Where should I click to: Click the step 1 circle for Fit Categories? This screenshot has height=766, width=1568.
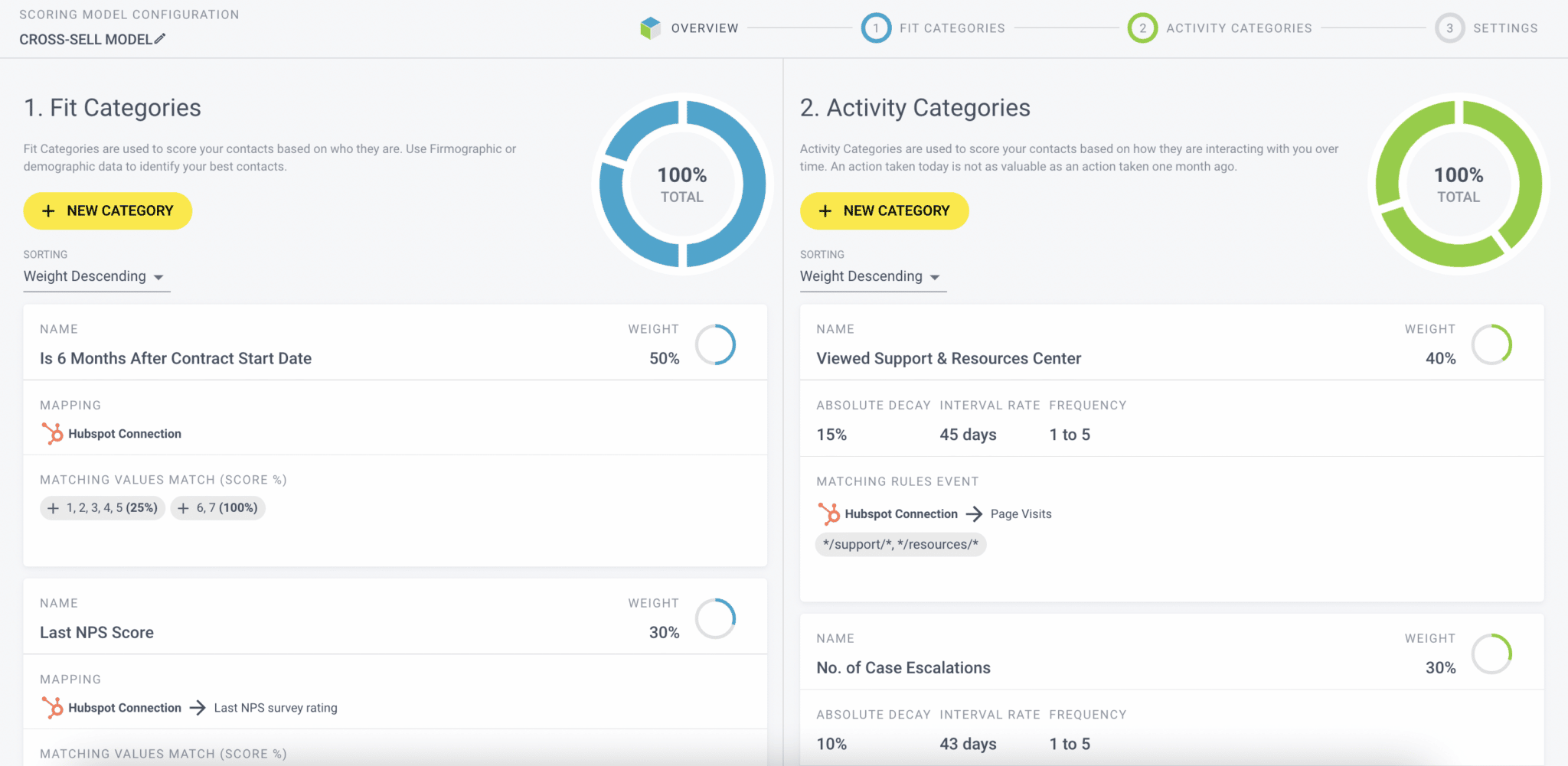(876, 28)
